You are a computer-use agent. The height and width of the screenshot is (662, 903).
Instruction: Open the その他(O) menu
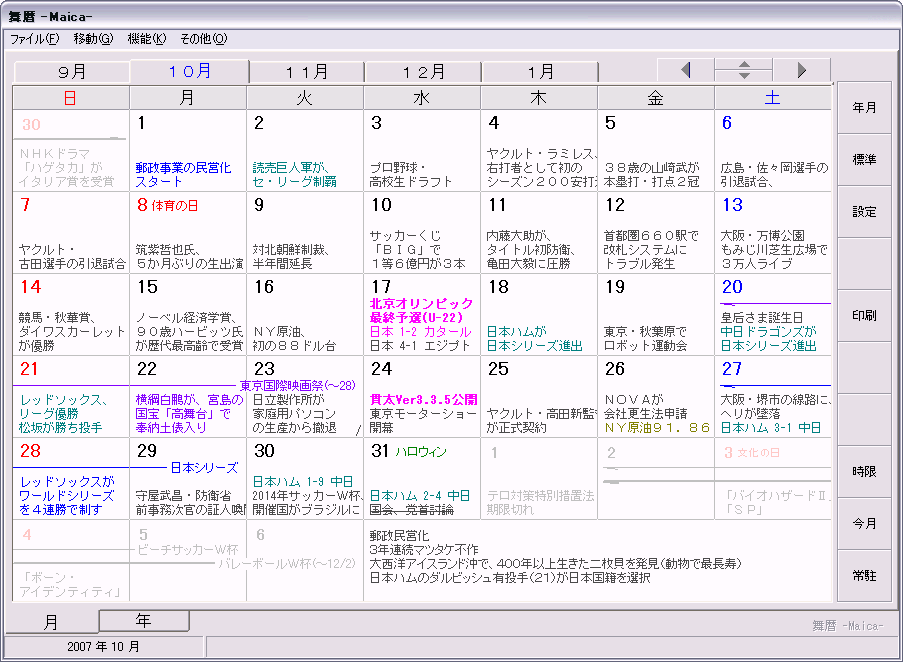(x=203, y=39)
